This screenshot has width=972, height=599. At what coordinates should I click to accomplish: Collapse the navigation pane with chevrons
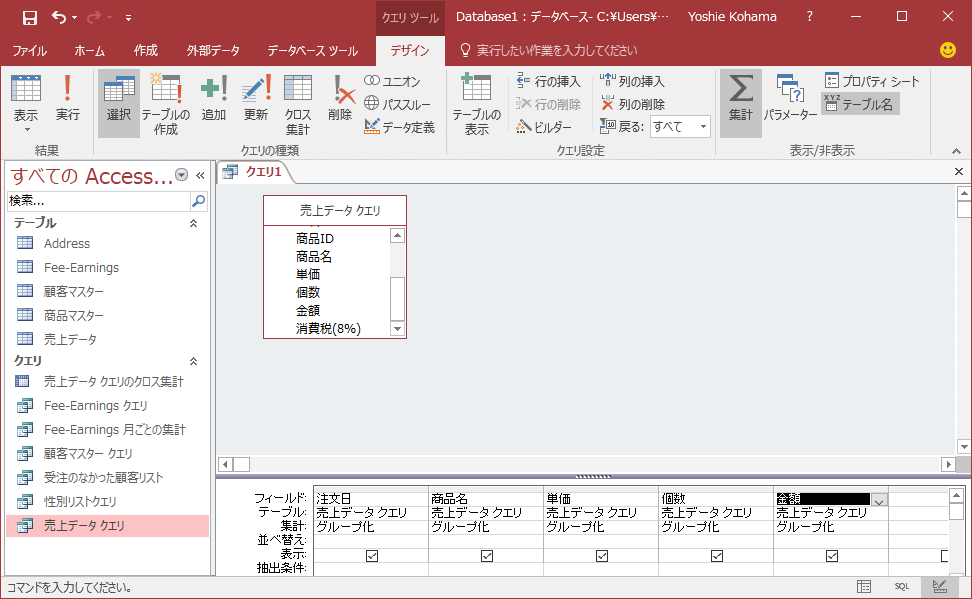pos(200,175)
